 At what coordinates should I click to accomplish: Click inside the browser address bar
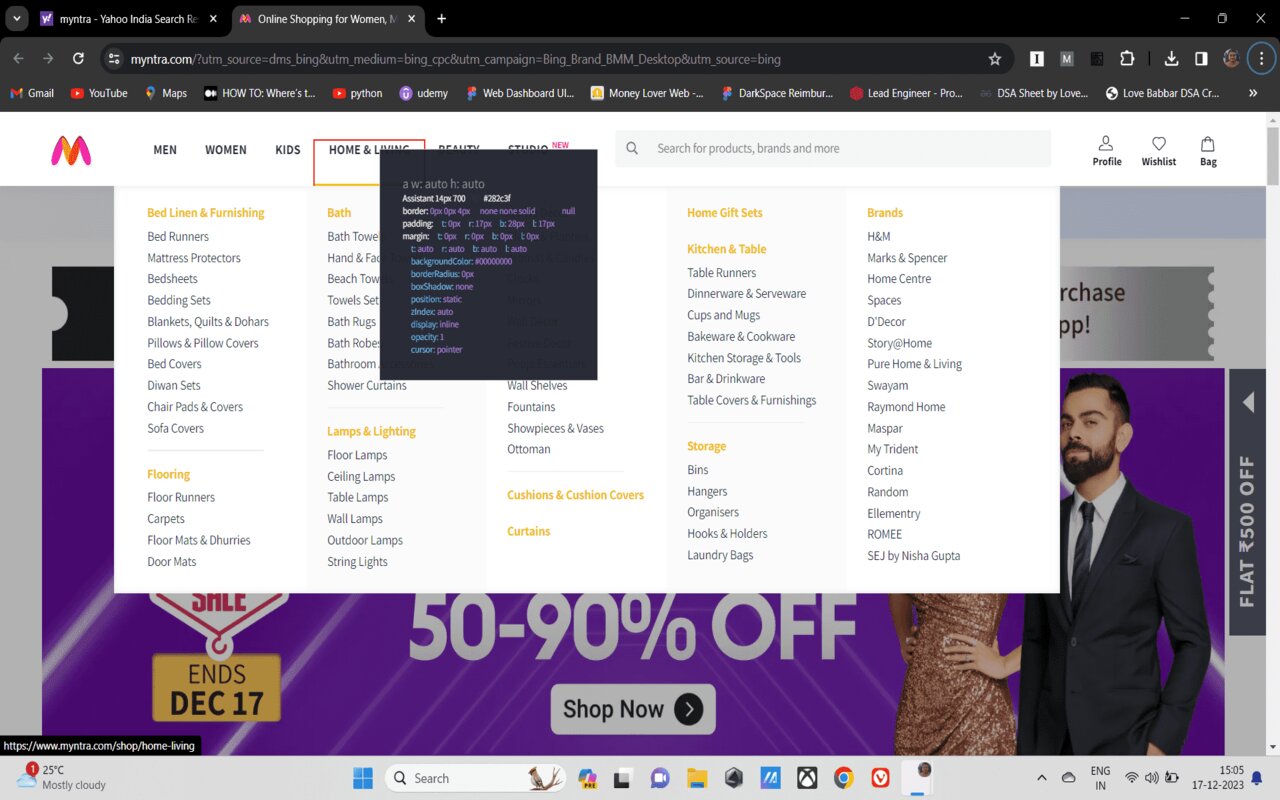[500, 59]
